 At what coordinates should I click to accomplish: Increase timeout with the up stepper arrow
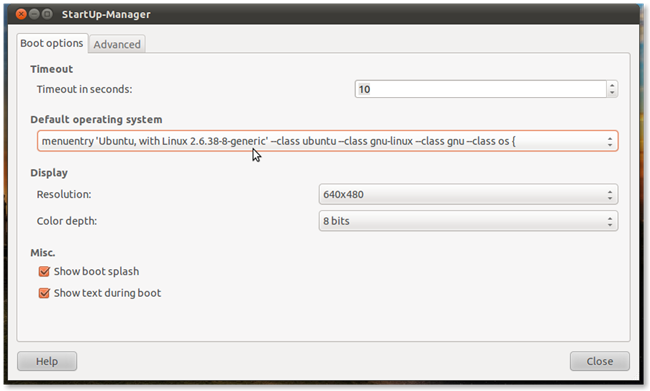coord(612,85)
